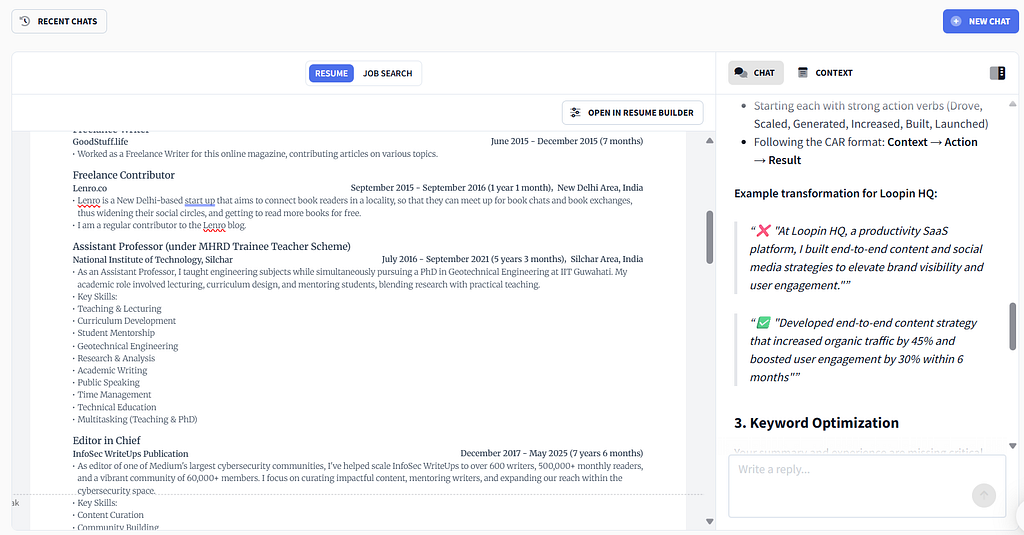
Task: Click 'Example transformation for Loopin HQ:'
Action: [x=836, y=193]
